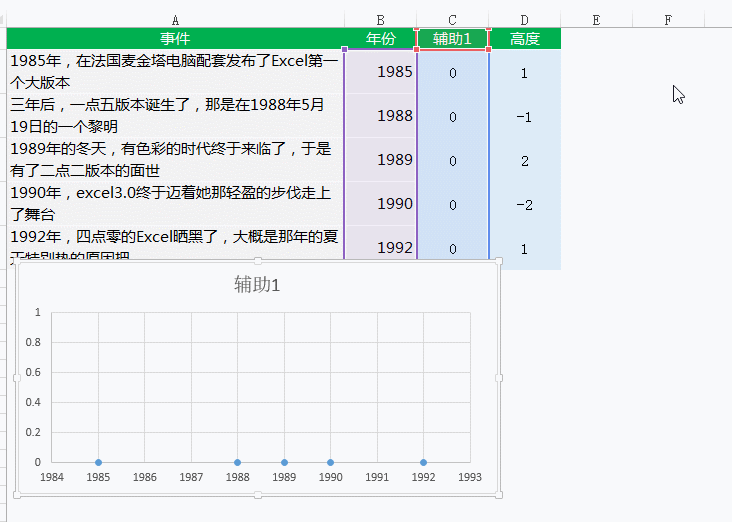Select chart data point at 1988
This screenshot has width=732, height=522.
[x=238, y=462]
